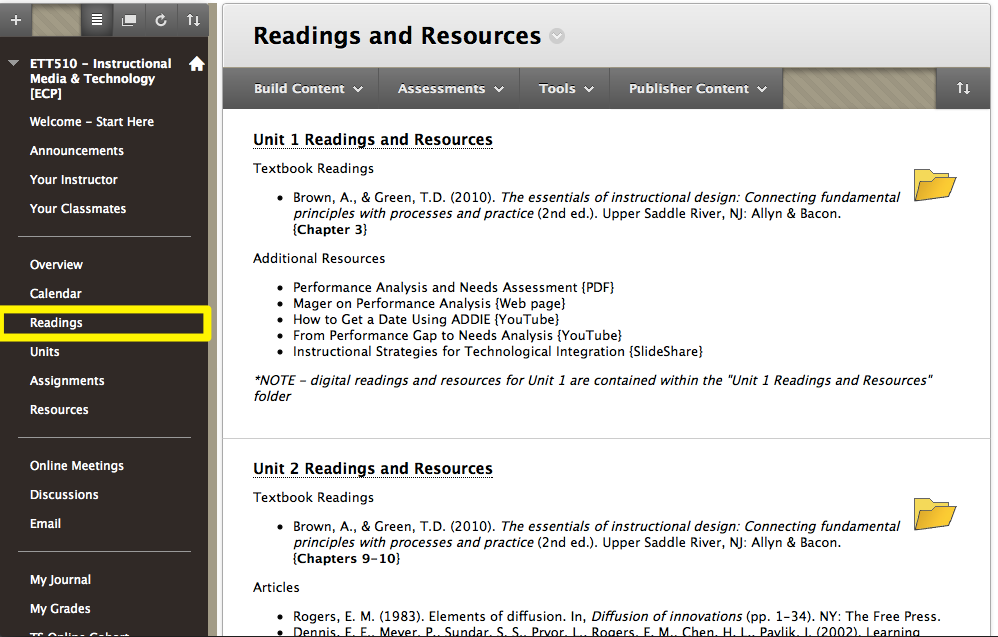Open Announcements in course menu

[x=76, y=151]
